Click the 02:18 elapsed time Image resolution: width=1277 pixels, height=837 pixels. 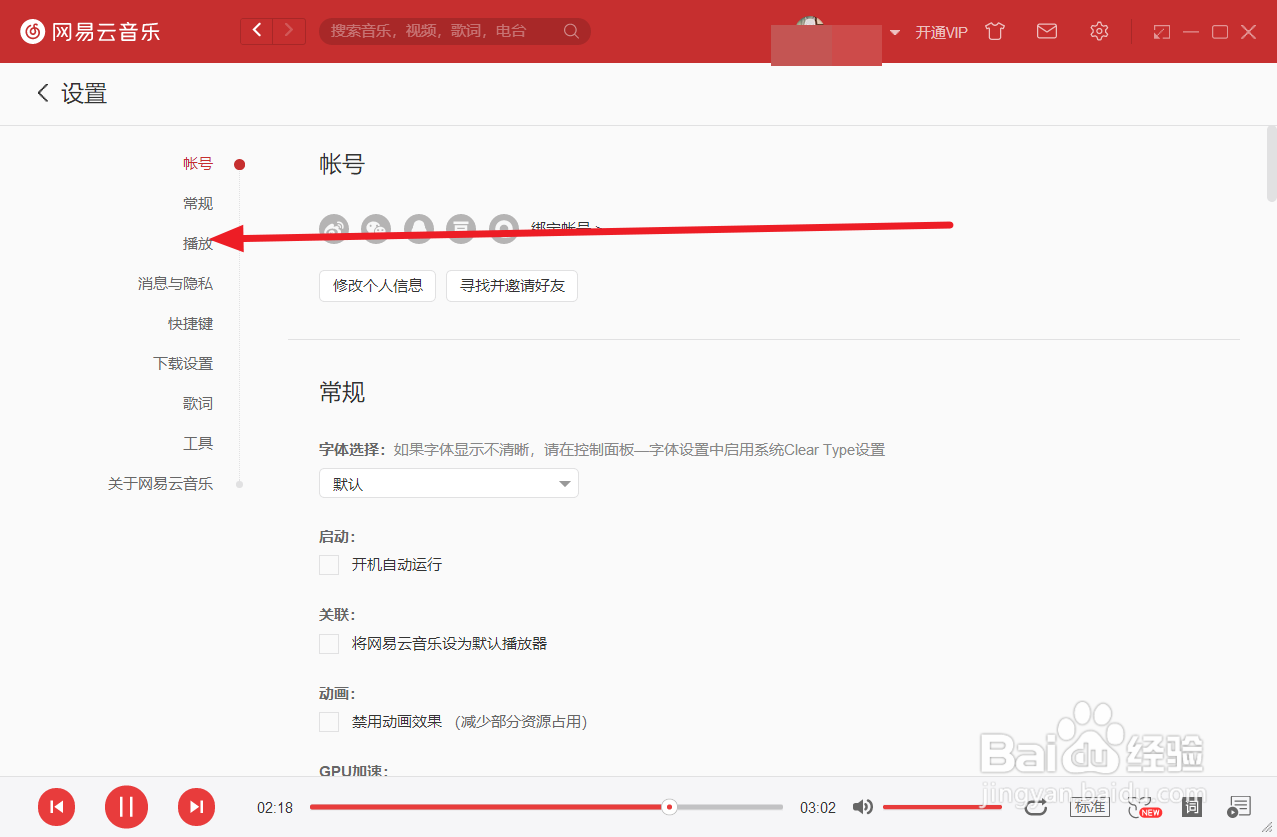pos(275,808)
